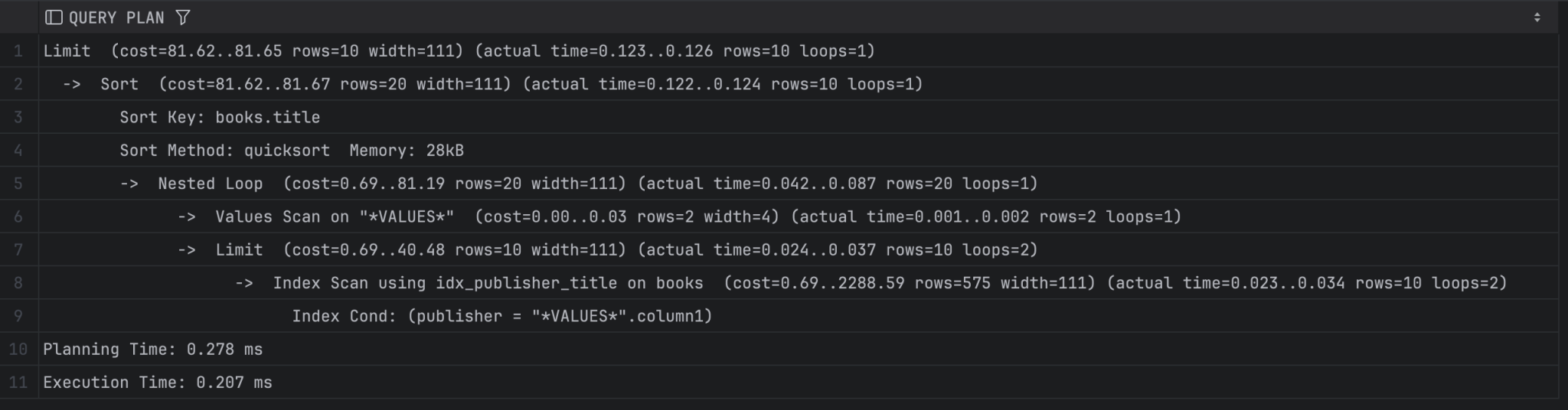Screen dimensions: 1568x410
Task: Select the Sort Key: books.title cell
Action: pos(220,117)
